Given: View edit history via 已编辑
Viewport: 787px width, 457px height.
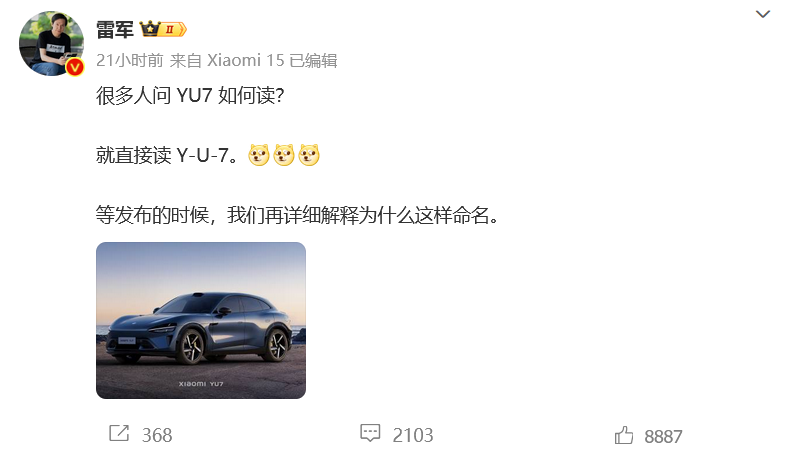Looking at the screenshot, I should 313,60.
